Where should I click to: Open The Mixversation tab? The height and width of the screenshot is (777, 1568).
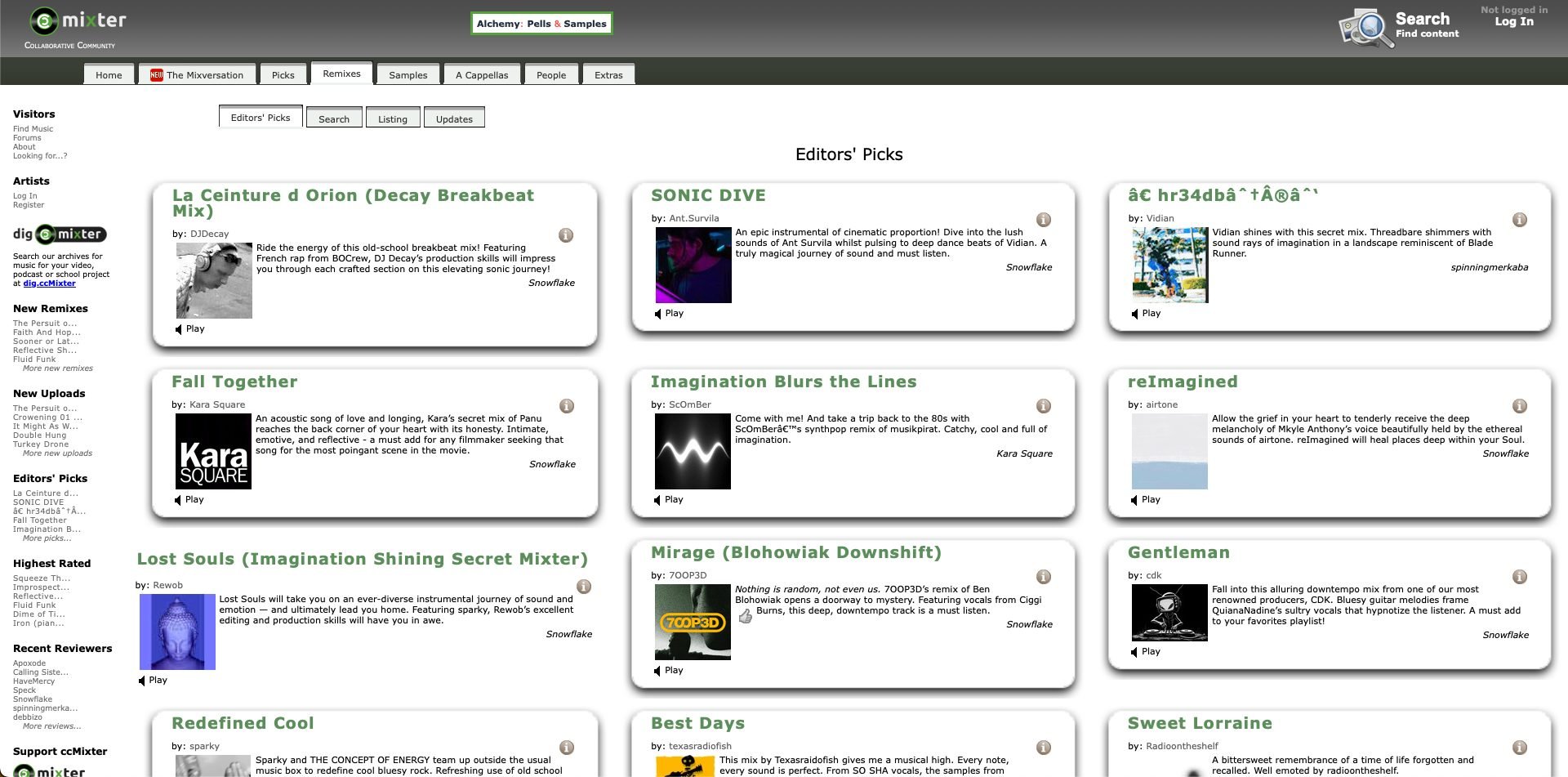[x=197, y=75]
